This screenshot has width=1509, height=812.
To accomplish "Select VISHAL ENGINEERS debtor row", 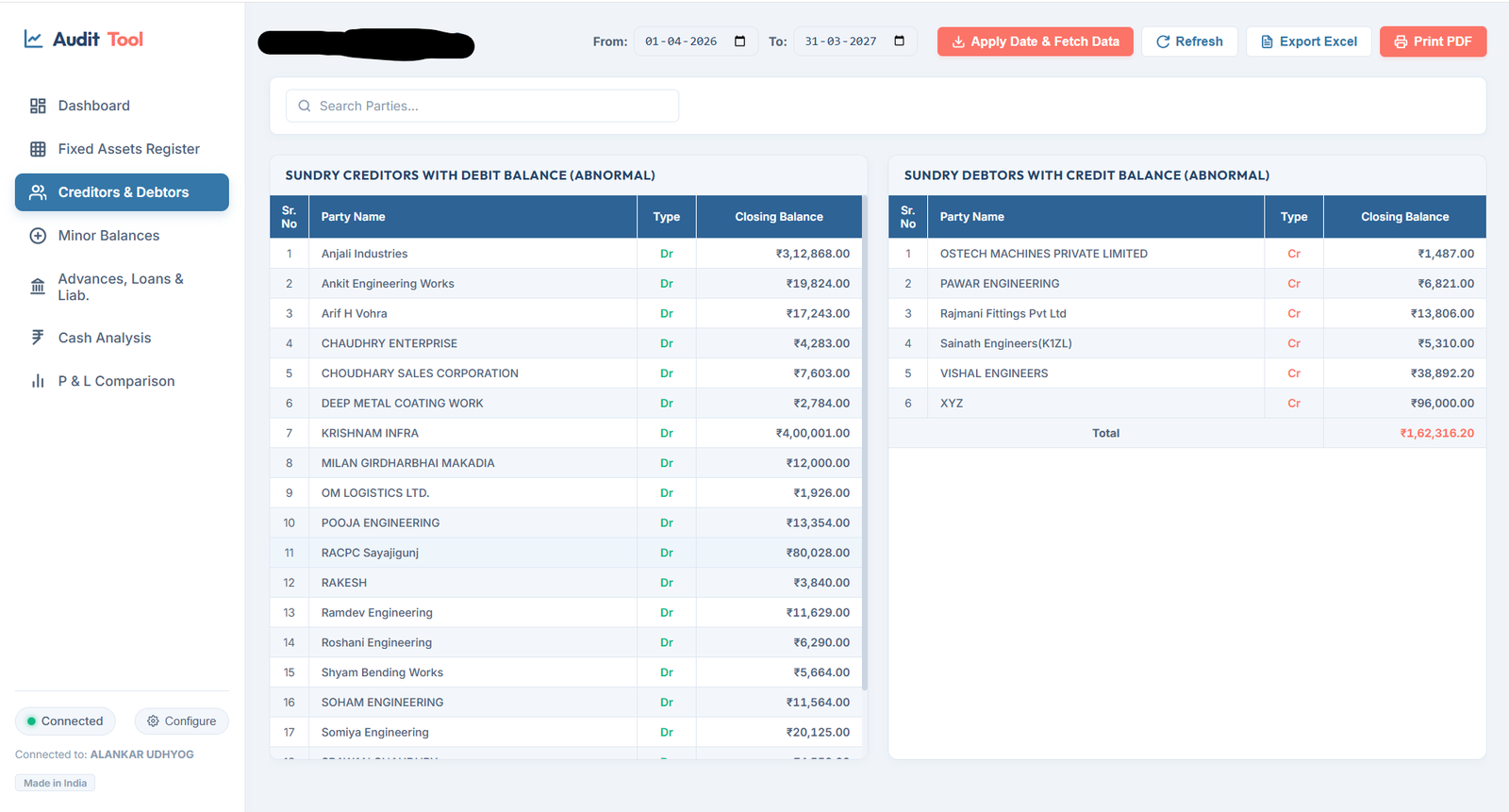I will coord(1187,373).
